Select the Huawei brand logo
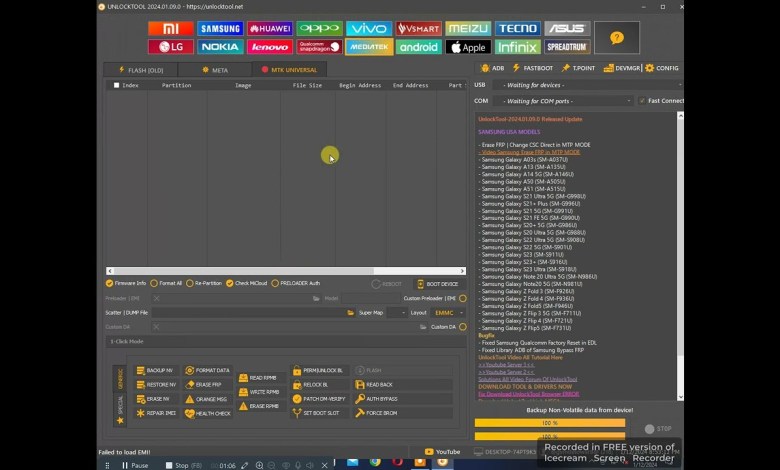This screenshot has width=780, height=470. (x=270, y=28)
